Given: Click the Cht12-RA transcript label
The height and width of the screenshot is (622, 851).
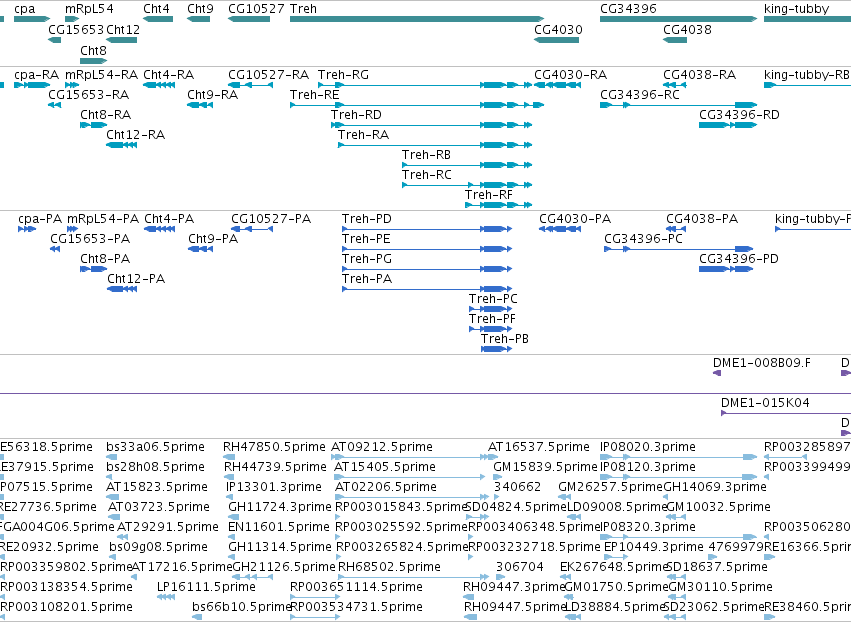Looking at the screenshot, I should (x=136, y=135).
